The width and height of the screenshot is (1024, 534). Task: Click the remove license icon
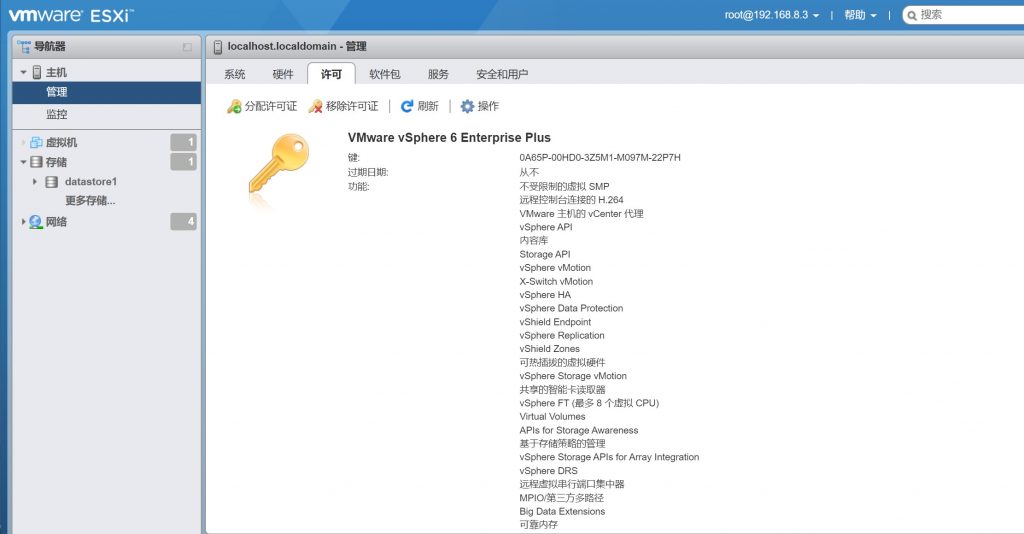tap(315, 106)
